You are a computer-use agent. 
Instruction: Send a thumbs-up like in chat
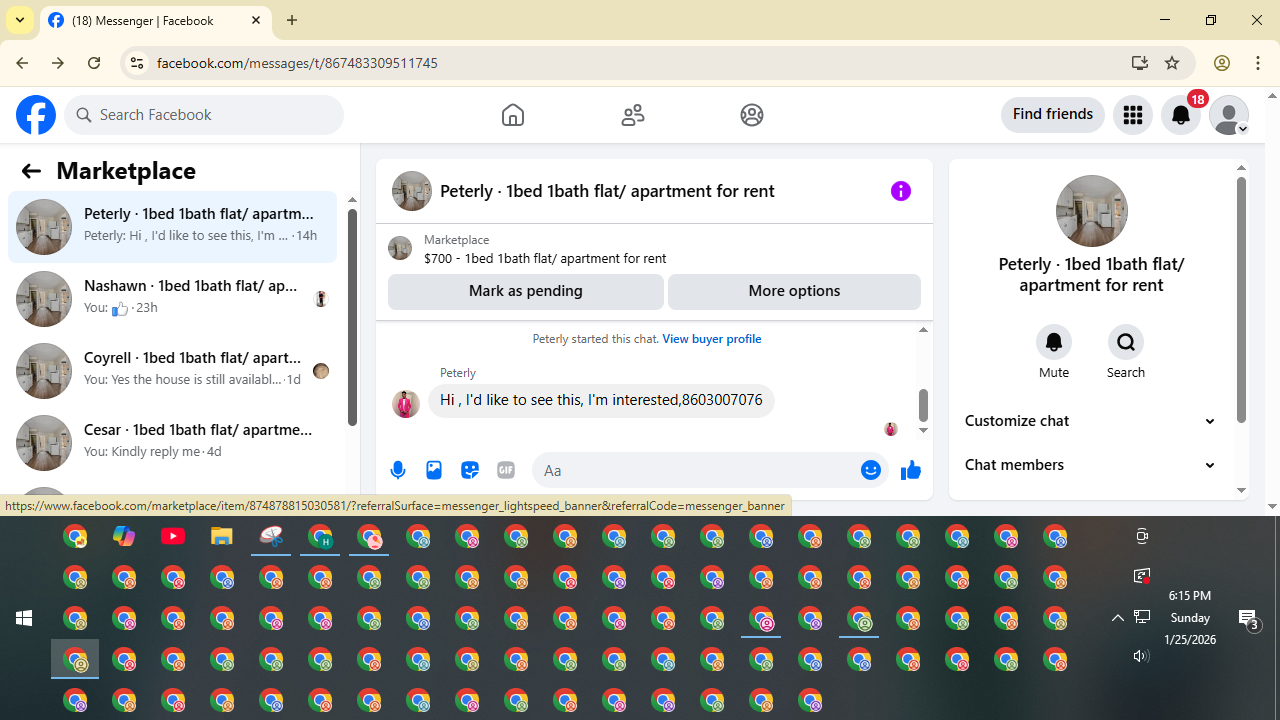click(910, 470)
